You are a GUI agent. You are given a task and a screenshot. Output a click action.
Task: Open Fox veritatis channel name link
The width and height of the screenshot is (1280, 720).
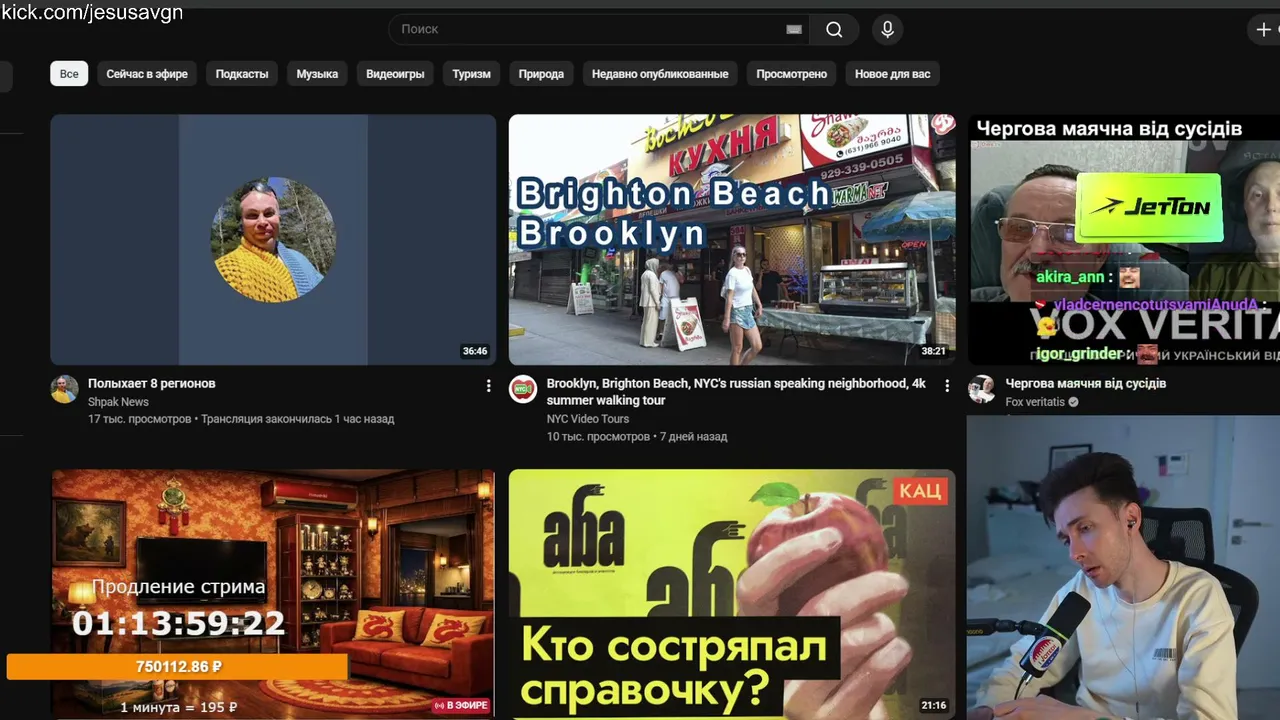point(1035,402)
